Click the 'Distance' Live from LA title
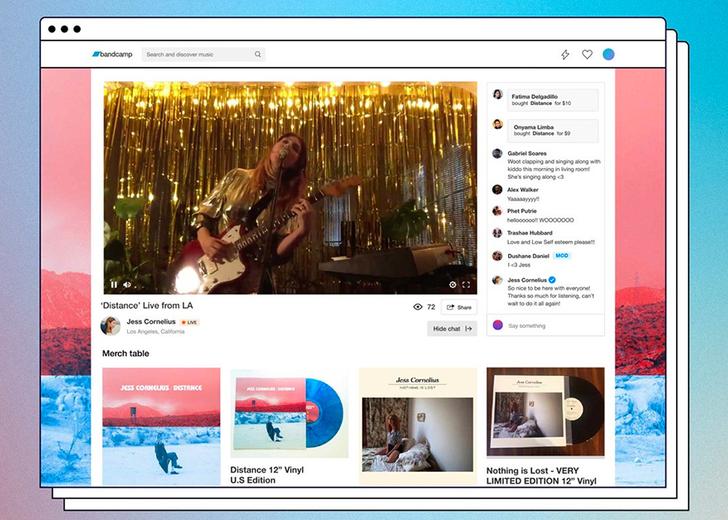The image size is (728, 520). [x=147, y=306]
